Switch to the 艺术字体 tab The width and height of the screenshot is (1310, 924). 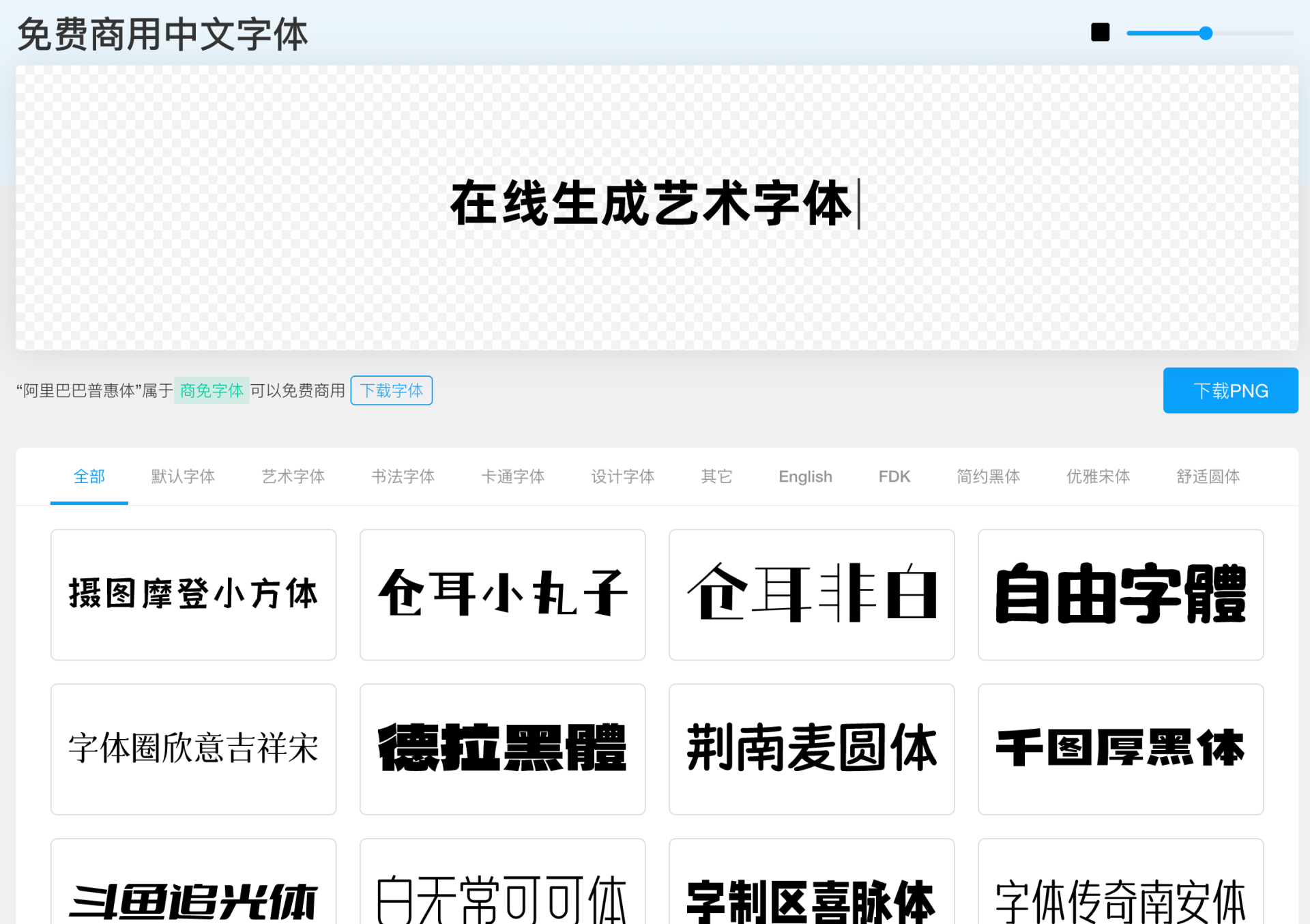[x=293, y=476]
